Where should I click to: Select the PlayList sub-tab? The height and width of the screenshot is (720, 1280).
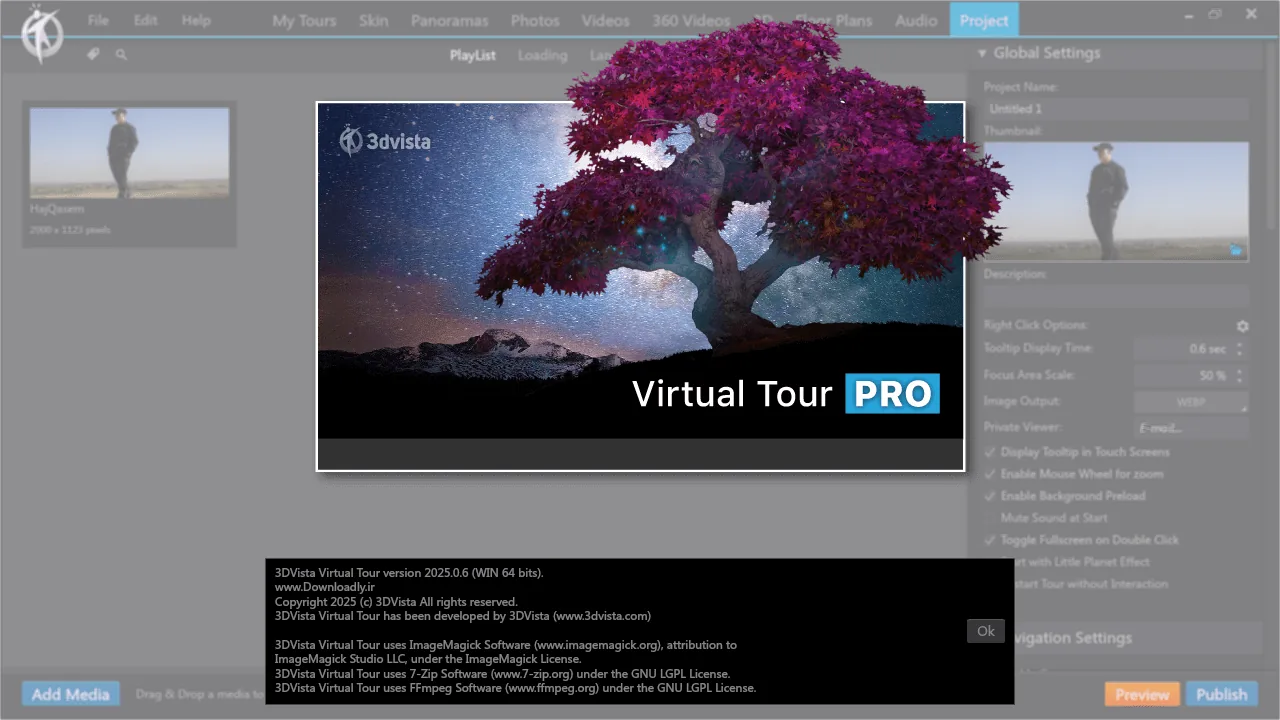click(473, 55)
